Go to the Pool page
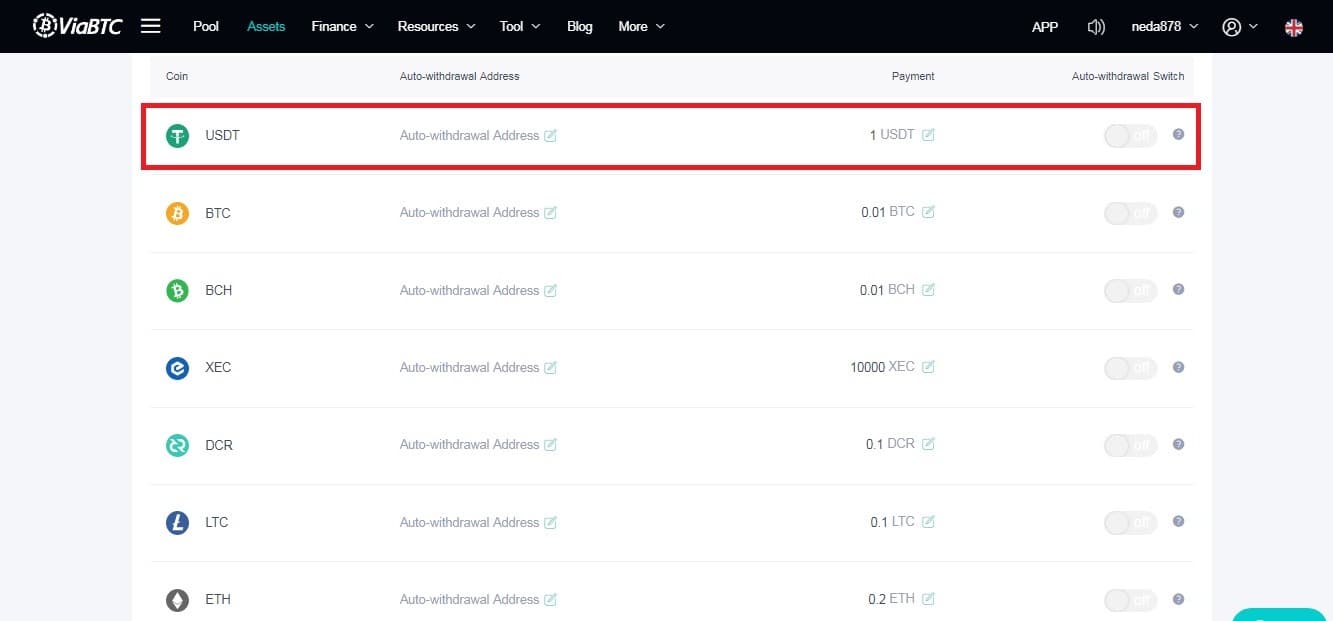1333x621 pixels. 206,26
